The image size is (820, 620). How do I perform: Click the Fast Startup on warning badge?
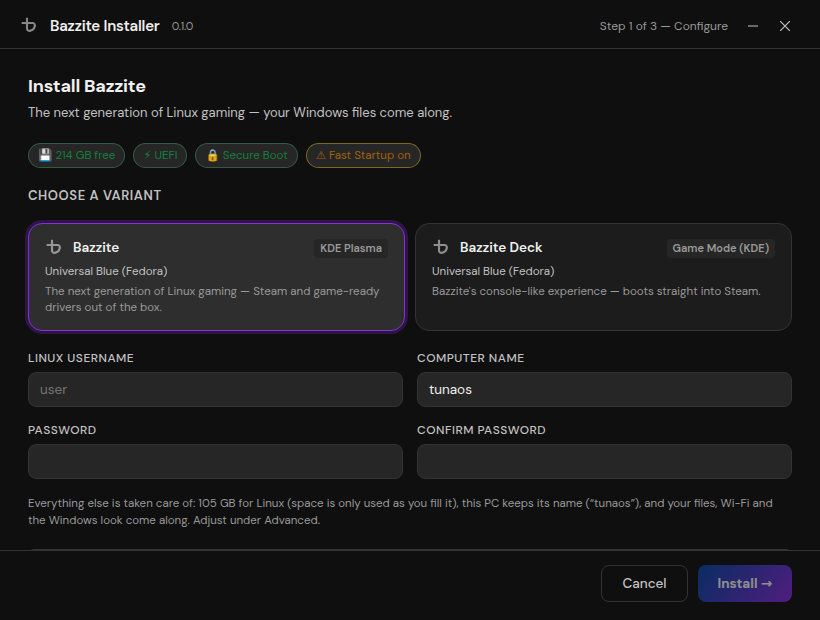(x=363, y=155)
